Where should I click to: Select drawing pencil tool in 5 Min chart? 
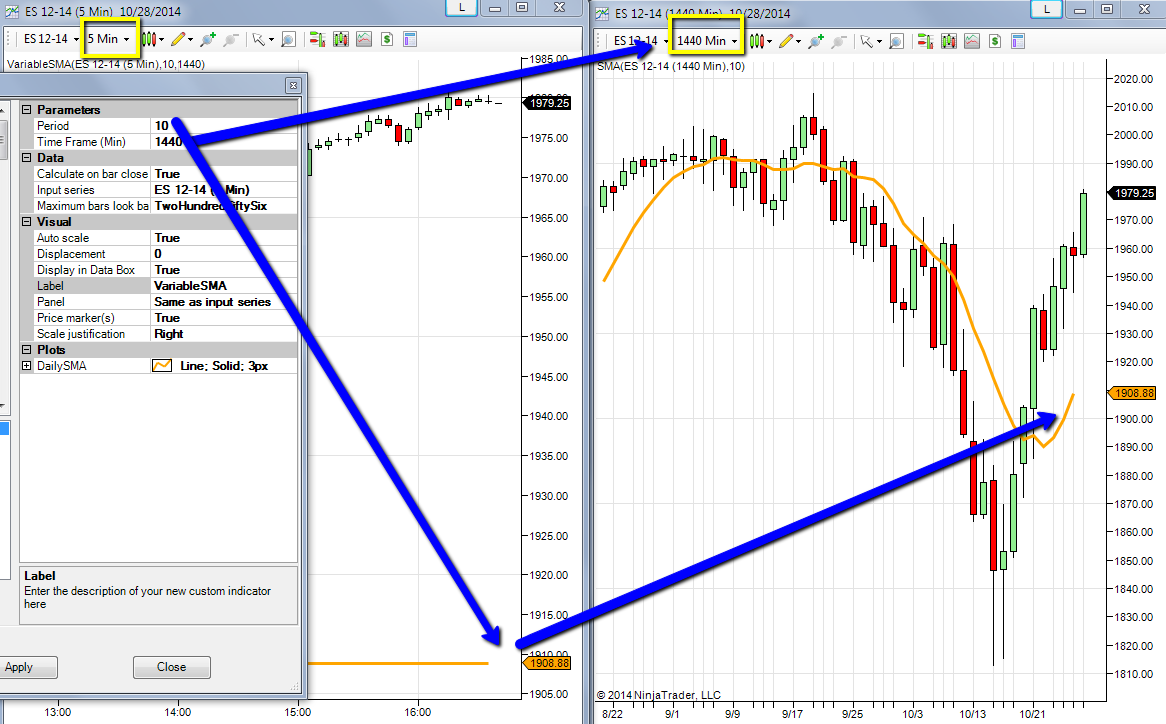177,39
